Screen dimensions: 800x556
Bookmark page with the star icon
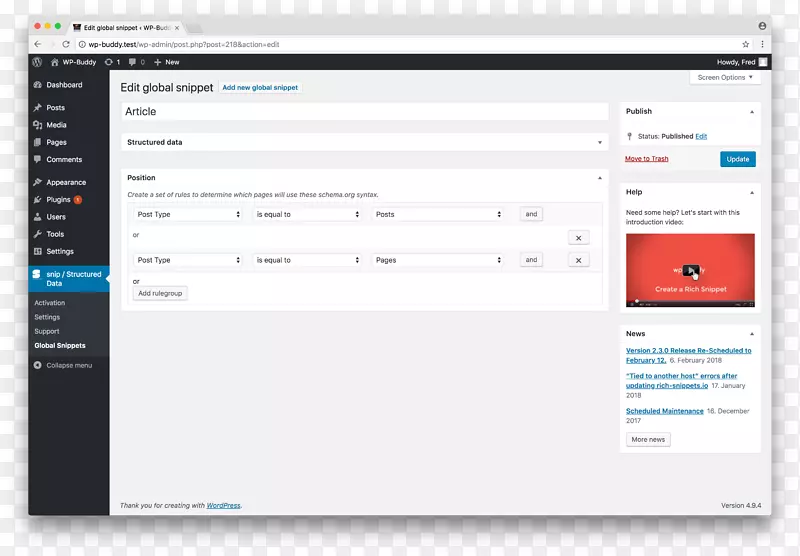(x=745, y=45)
